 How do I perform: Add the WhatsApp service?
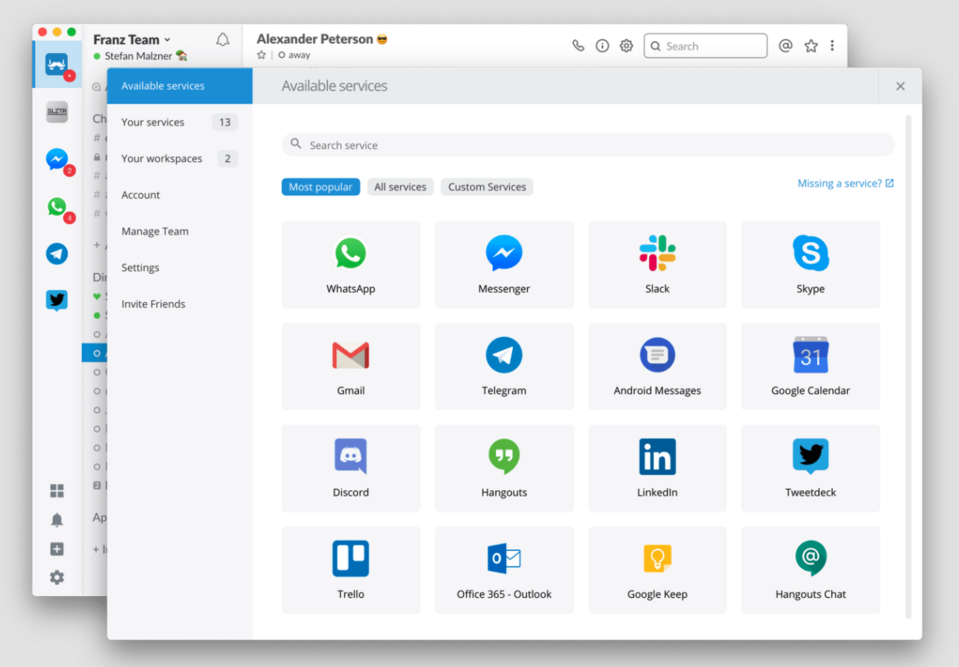[350, 264]
